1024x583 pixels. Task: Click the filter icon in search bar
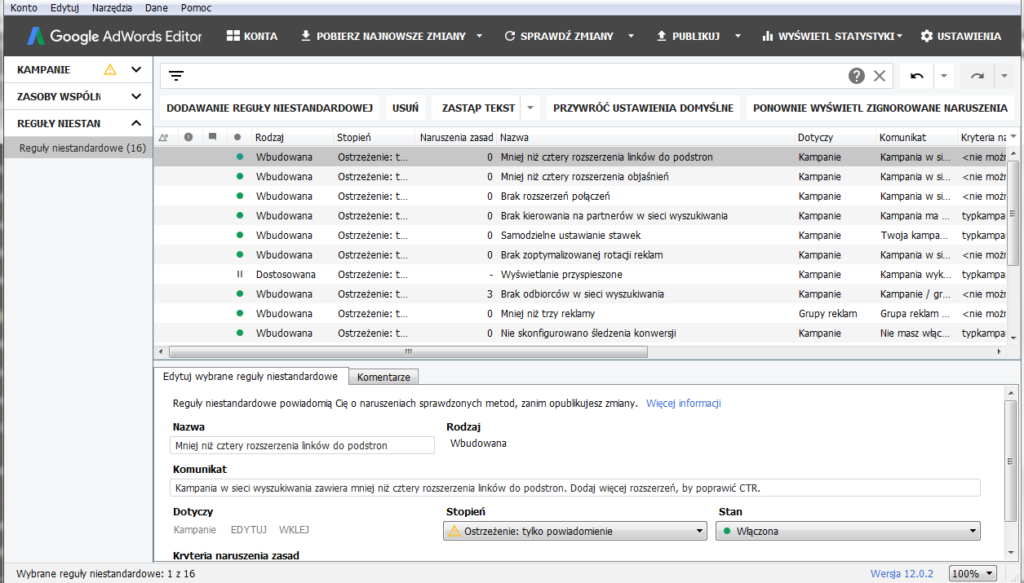176,76
